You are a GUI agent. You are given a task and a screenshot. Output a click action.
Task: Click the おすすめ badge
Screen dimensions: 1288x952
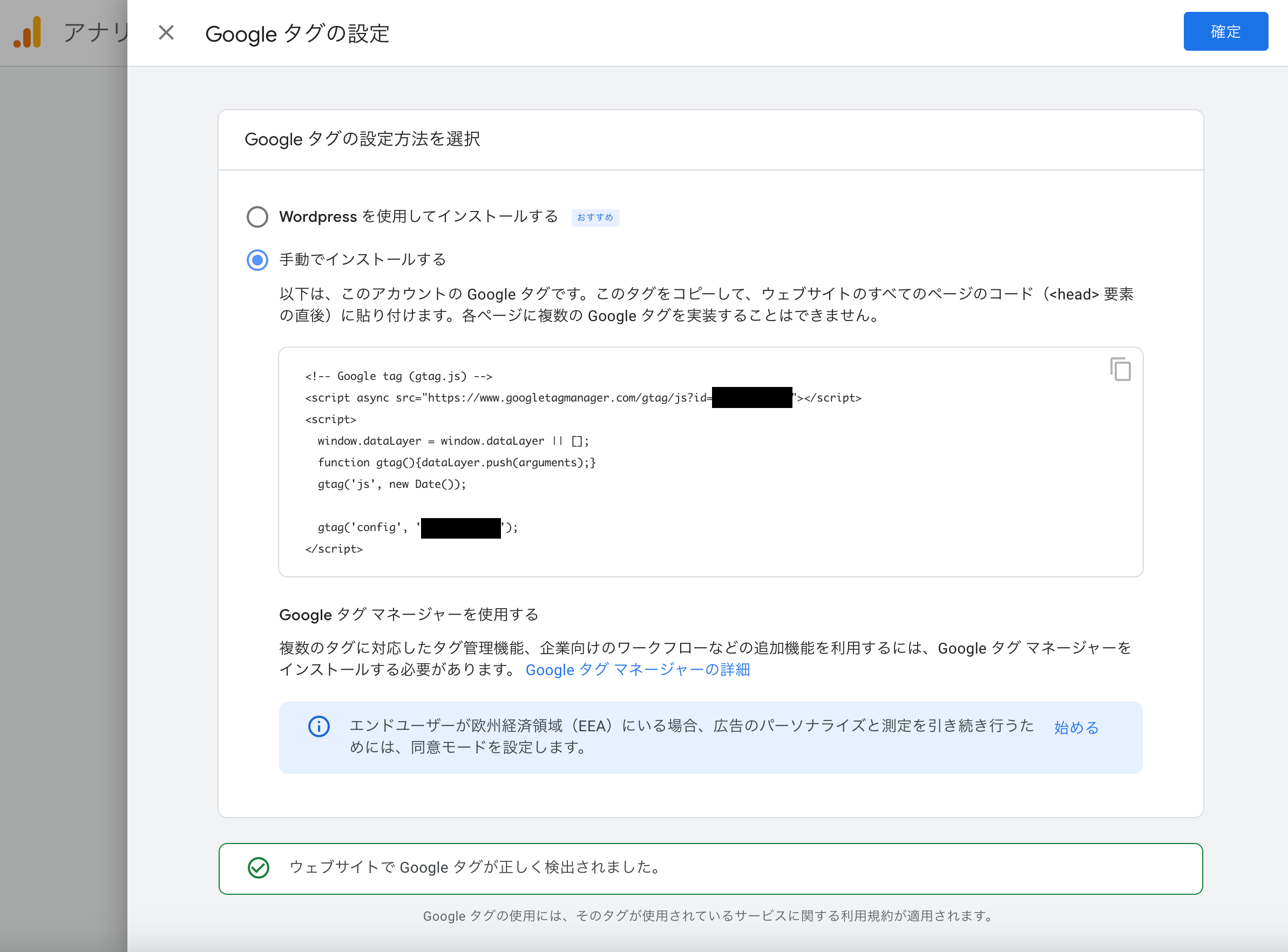pyautogui.click(x=595, y=217)
